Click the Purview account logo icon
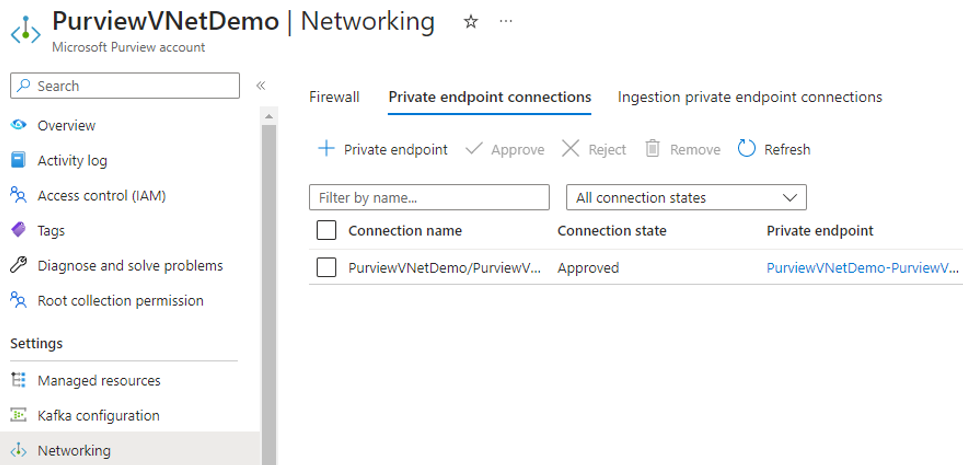 (25, 29)
